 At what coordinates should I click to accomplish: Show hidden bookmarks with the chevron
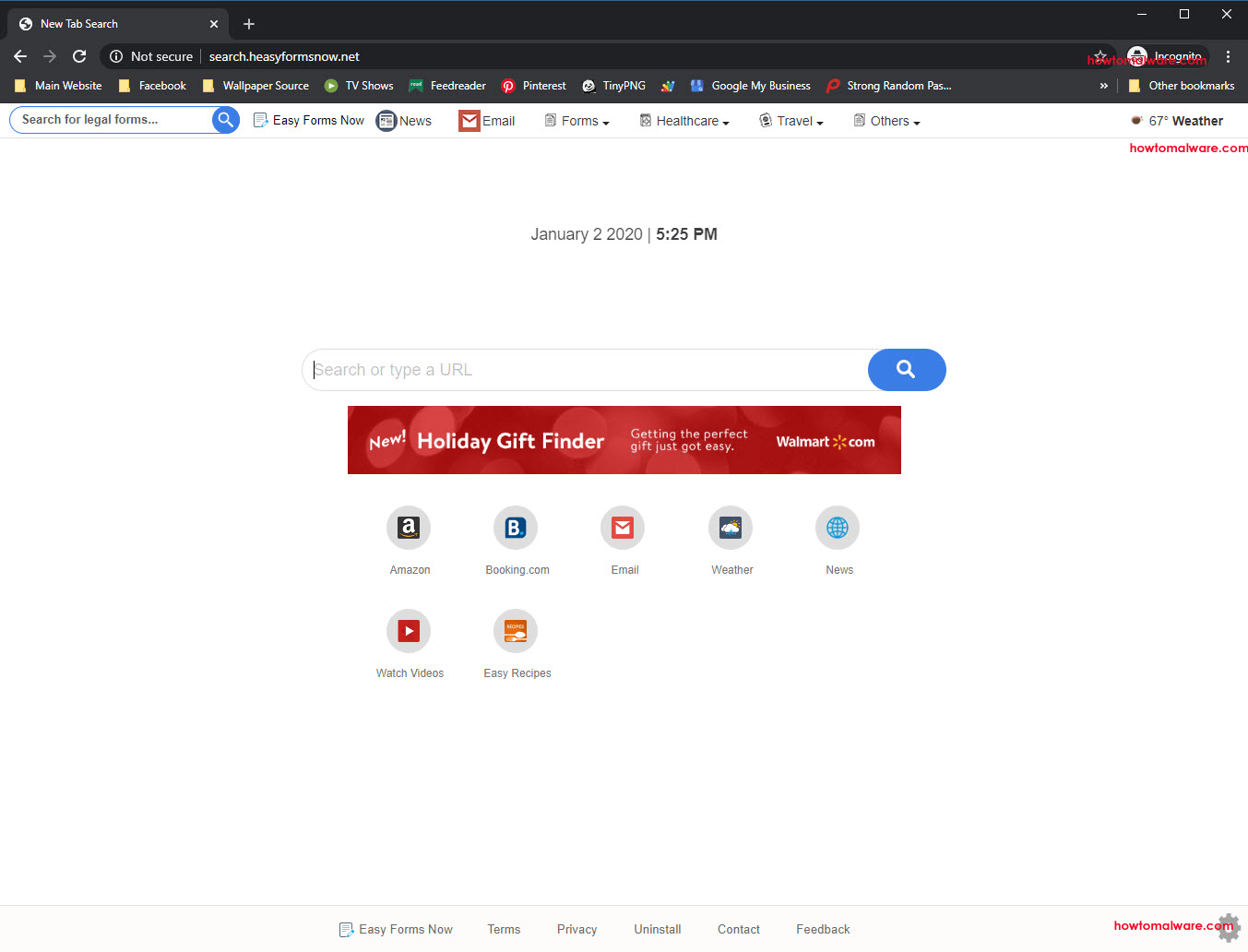(x=1103, y=86)
